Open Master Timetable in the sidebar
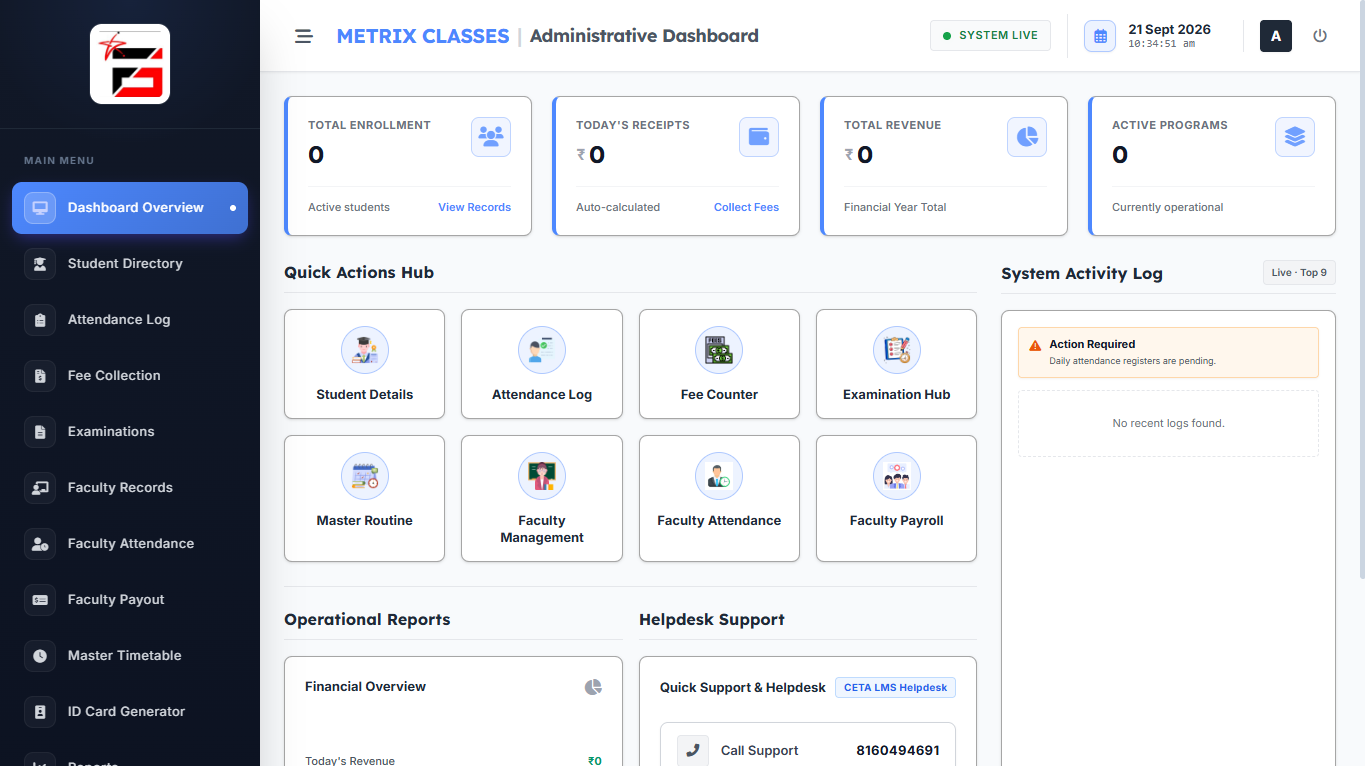Viewport: 1365px width, 766px height. 130,656
